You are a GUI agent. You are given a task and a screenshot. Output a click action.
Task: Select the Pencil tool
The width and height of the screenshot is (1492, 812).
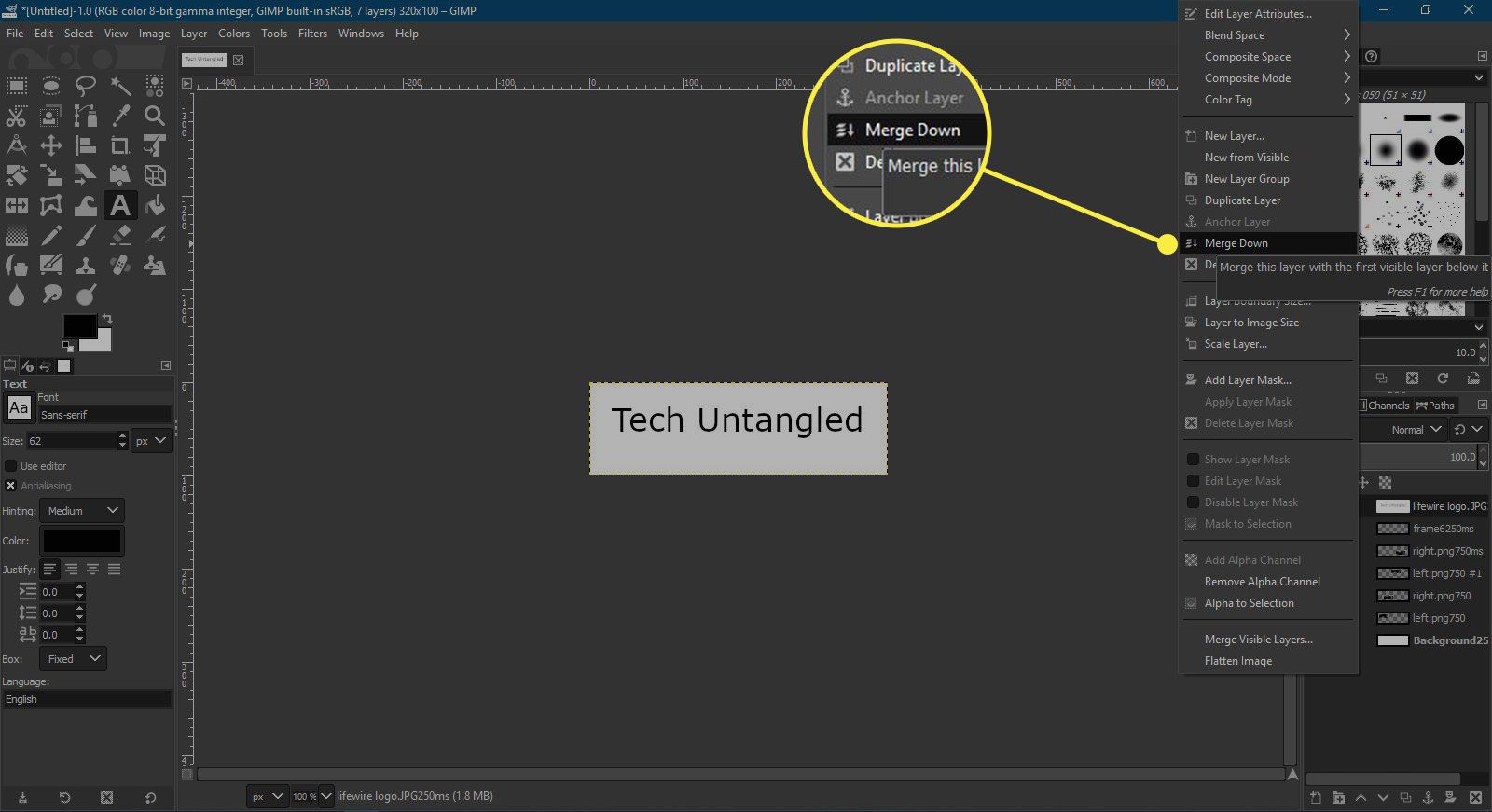tap(51, 235)
